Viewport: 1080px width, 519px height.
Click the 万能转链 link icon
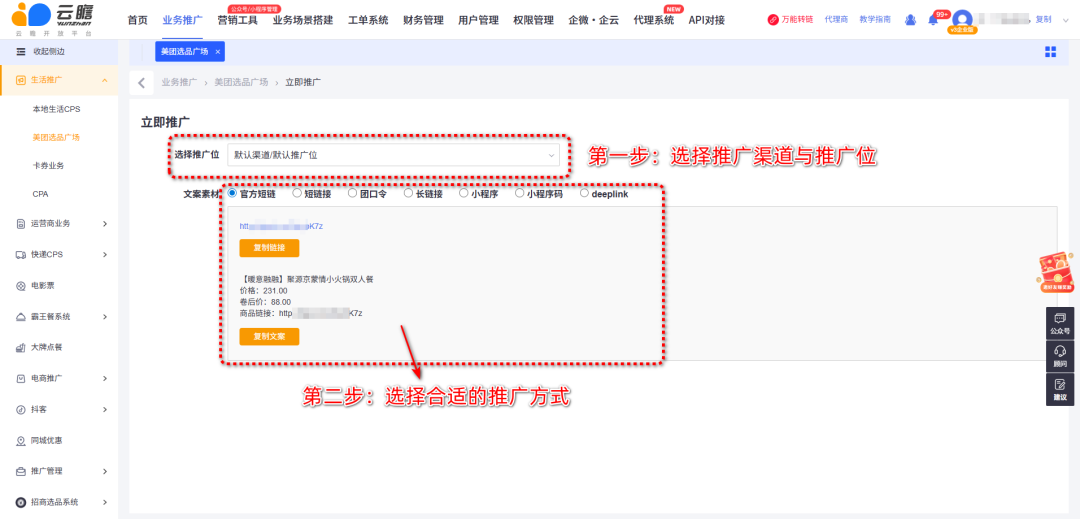point(773,20)
